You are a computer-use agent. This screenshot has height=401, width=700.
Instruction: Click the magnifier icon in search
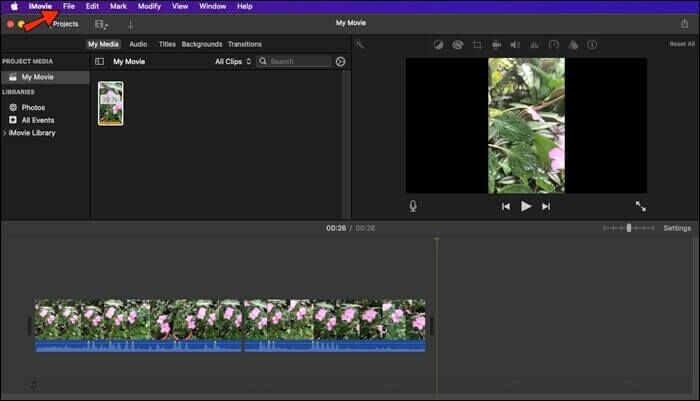[x=263, y=61]
